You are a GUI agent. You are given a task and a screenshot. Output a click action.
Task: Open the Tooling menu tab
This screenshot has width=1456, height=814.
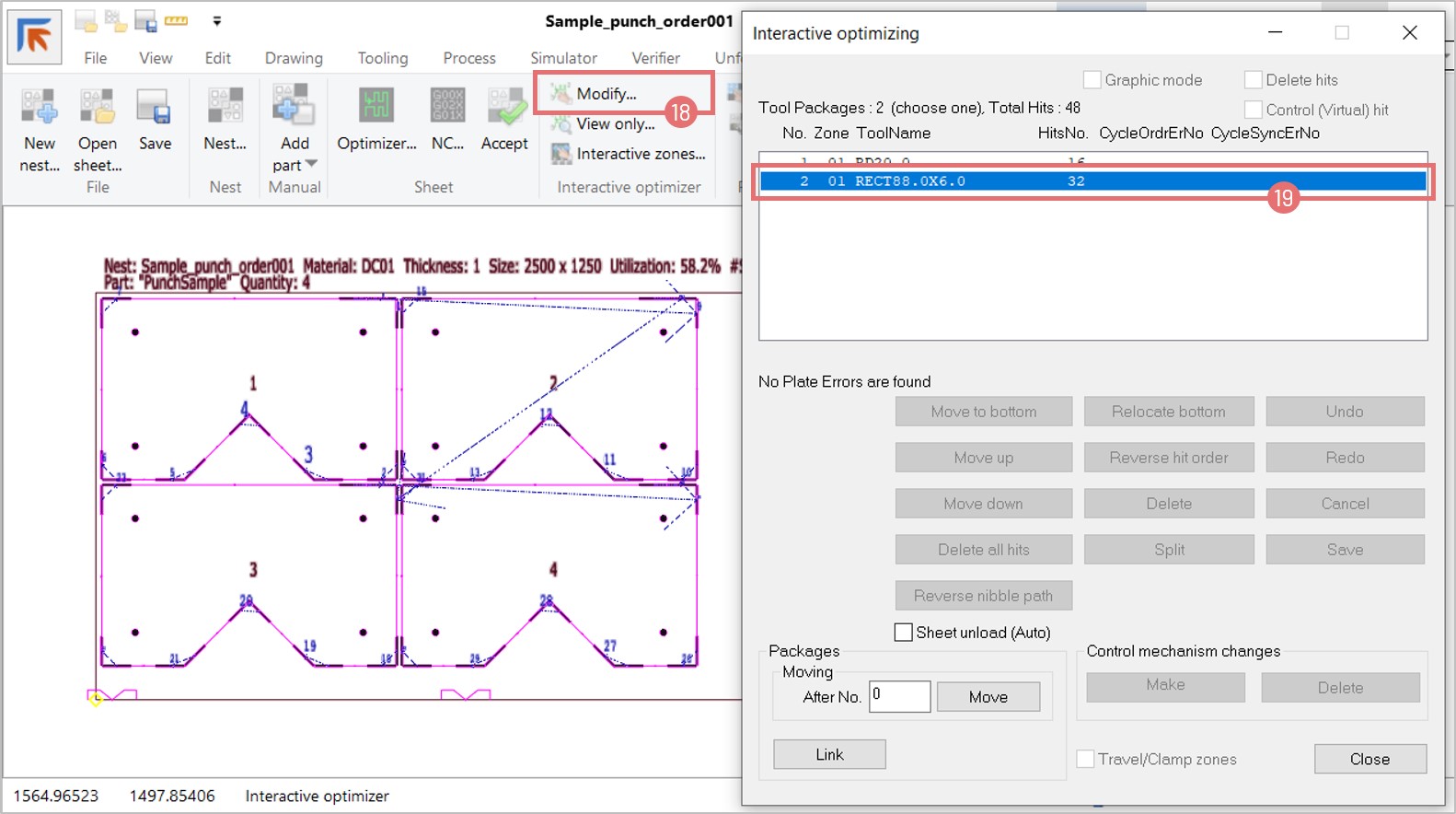pos(382,58)
